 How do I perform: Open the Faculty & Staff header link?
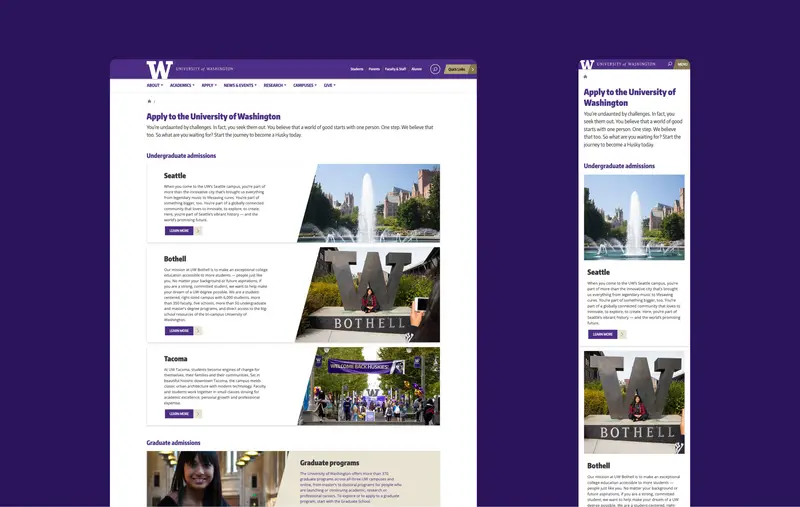click(x=395, y=69)
